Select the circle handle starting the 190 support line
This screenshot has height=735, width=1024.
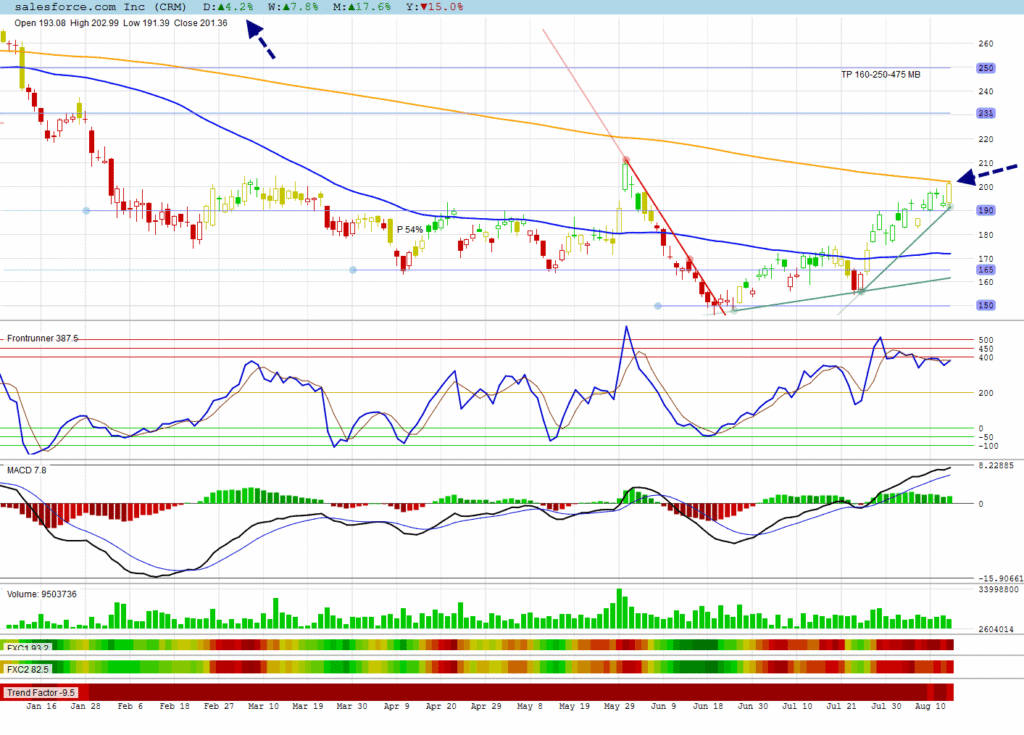click(x=86, y=210)
